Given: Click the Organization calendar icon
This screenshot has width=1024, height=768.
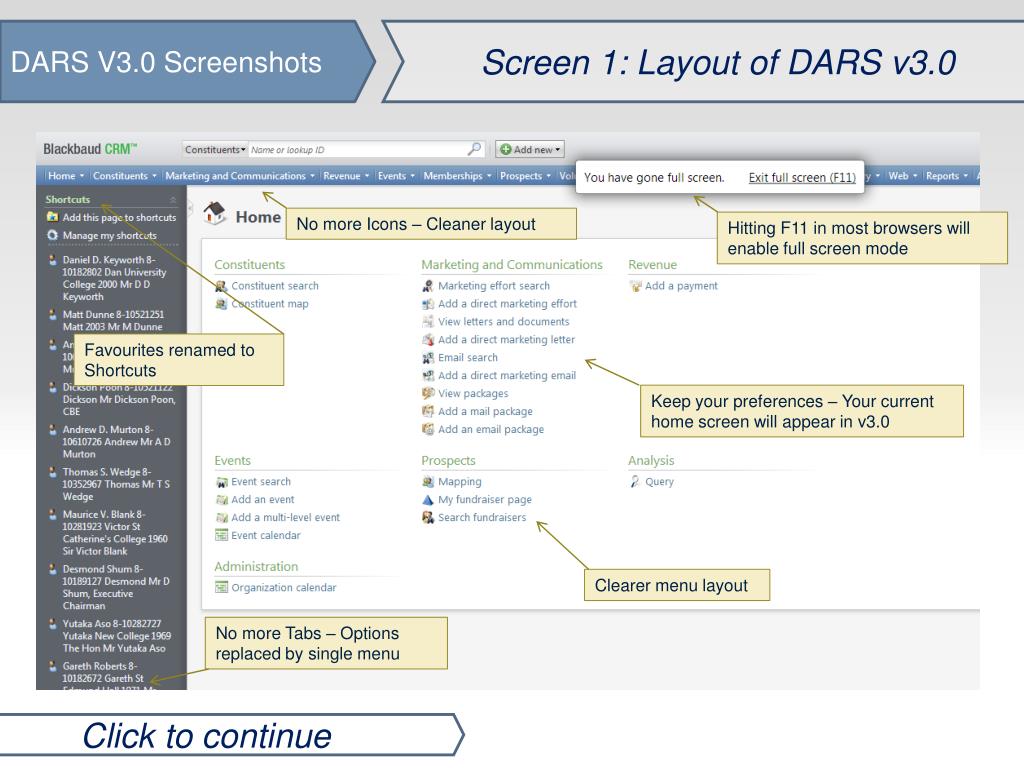Looking at the screenshot, I should coord(221,588).
